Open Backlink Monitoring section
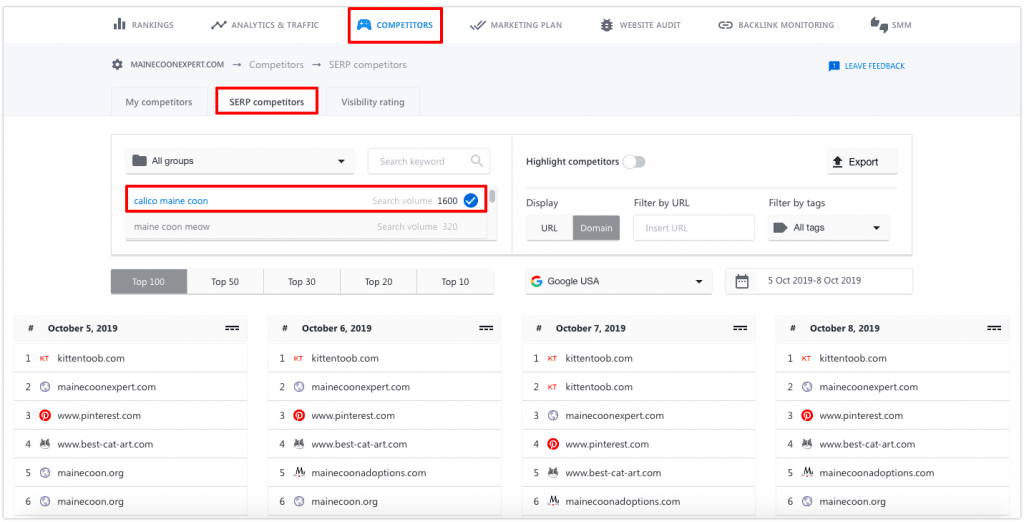 [776, 25]
